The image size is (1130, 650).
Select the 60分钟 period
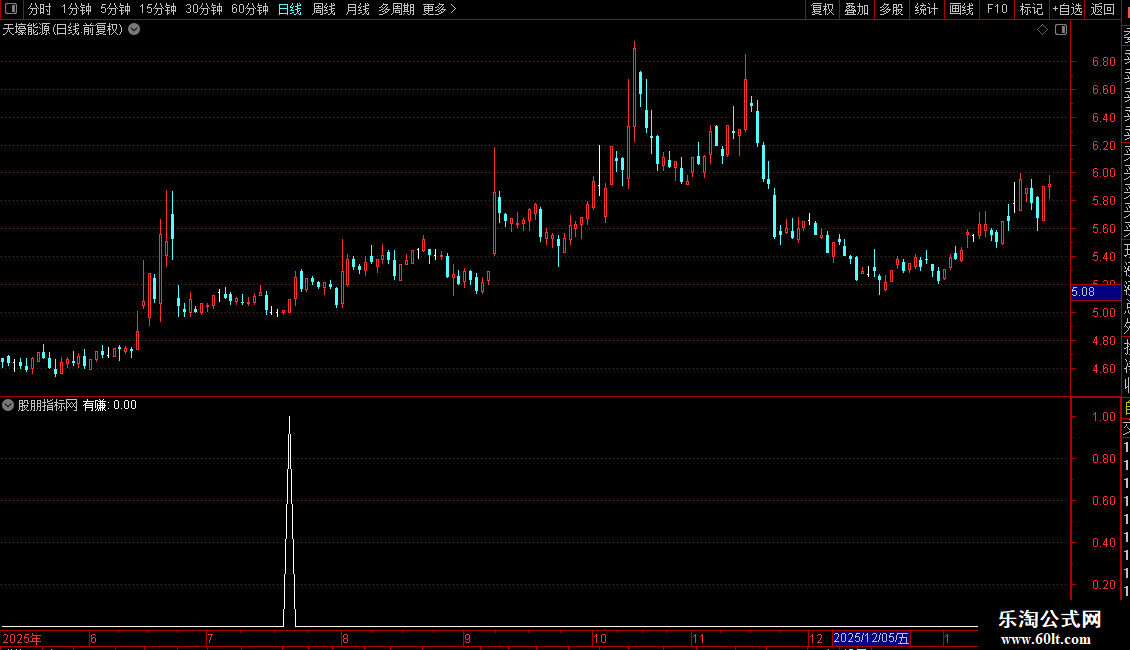click(249, 9)
